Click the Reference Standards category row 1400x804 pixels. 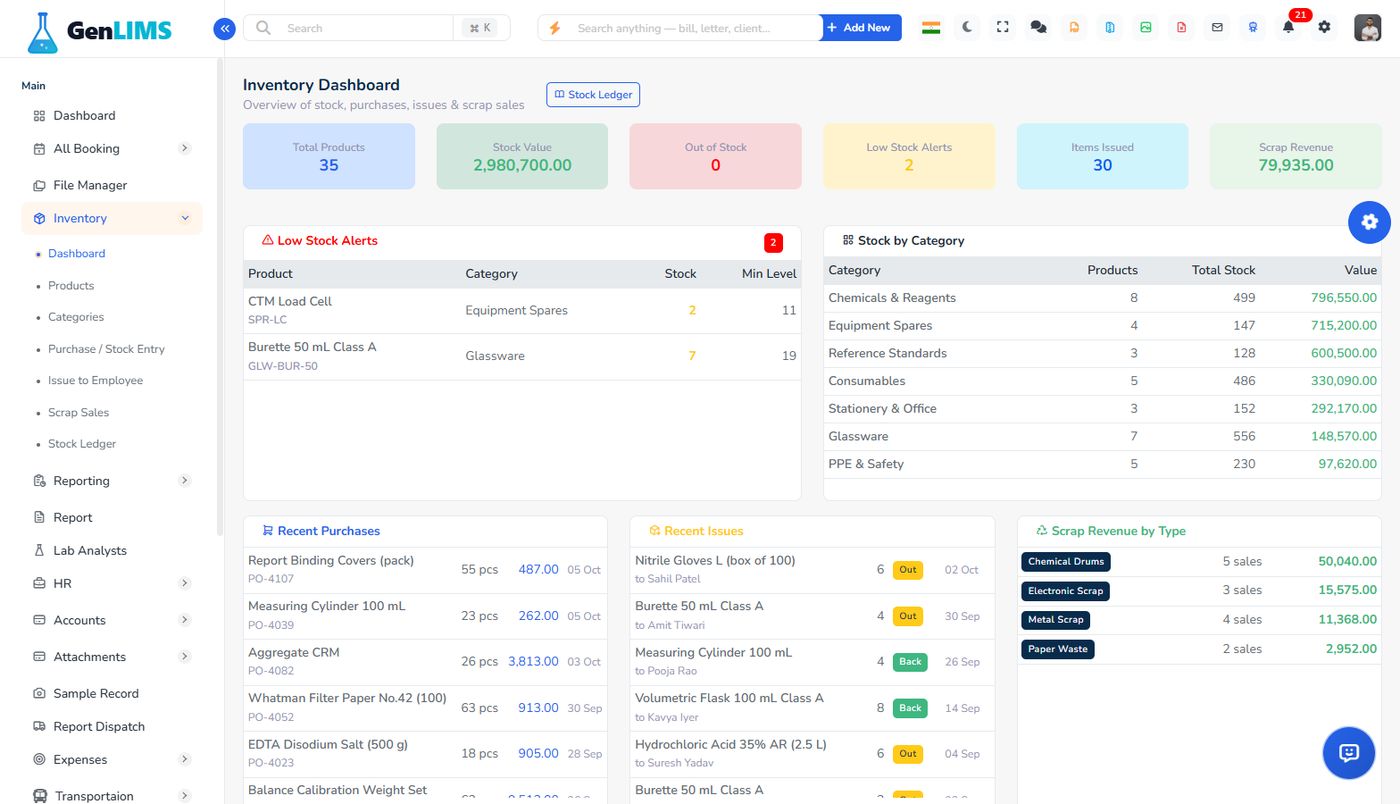click(1102, 353)
